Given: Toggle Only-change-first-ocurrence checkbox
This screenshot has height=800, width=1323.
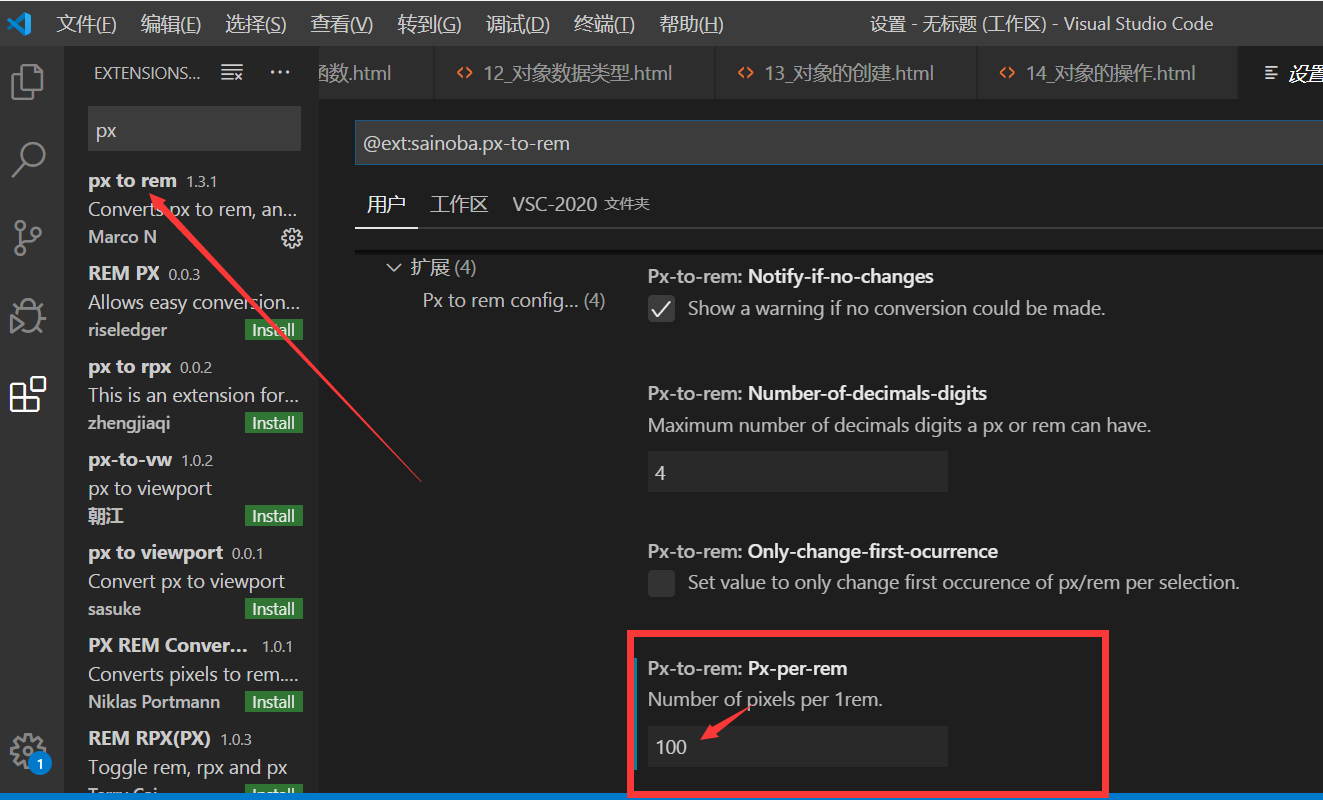Looking at the screenshot, I should 661,583.
